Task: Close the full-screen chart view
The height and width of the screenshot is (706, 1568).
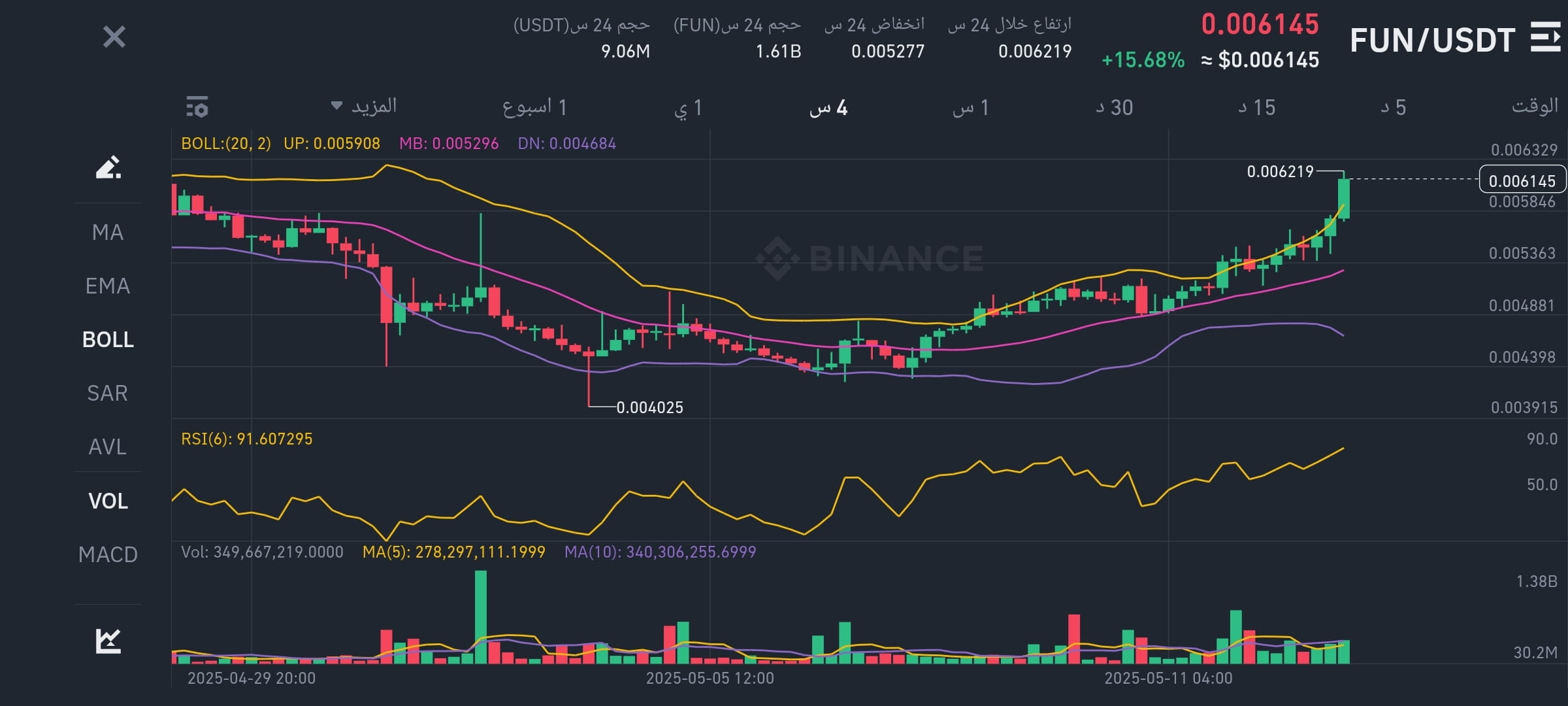Action: [114, 37]
